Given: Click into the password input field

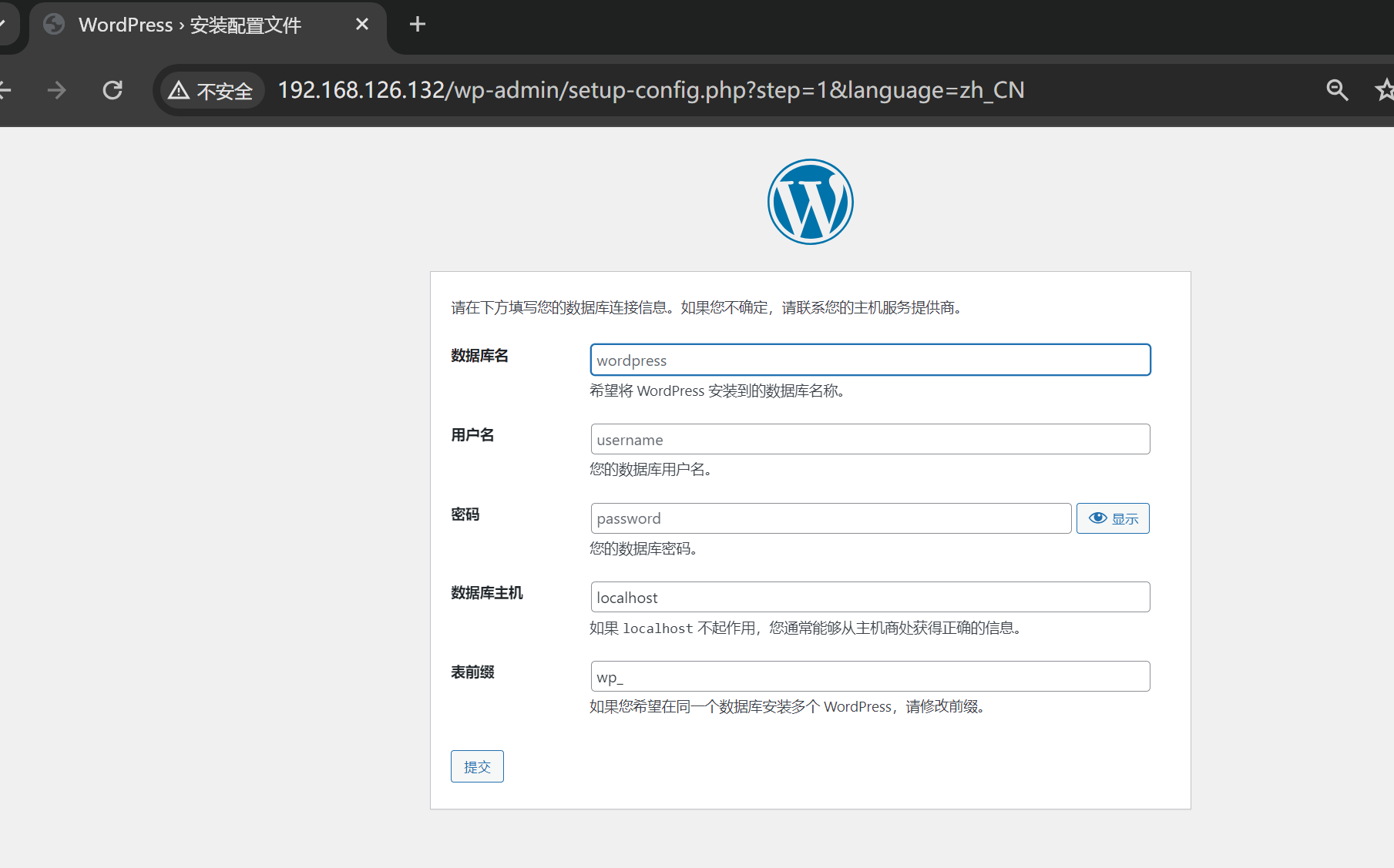Looking at the screenshot, I should pyautogui.click(x=830, y=518).
